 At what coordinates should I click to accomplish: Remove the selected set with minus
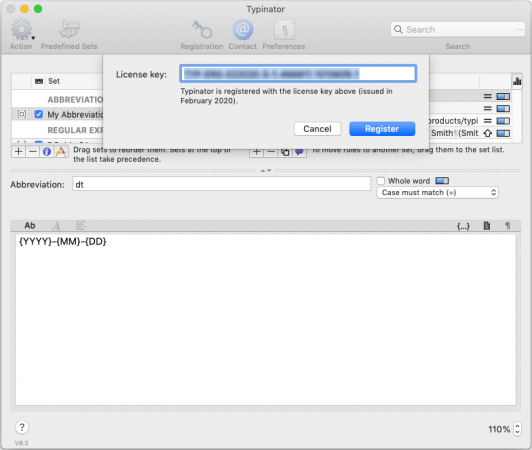(x=33, y=151)
